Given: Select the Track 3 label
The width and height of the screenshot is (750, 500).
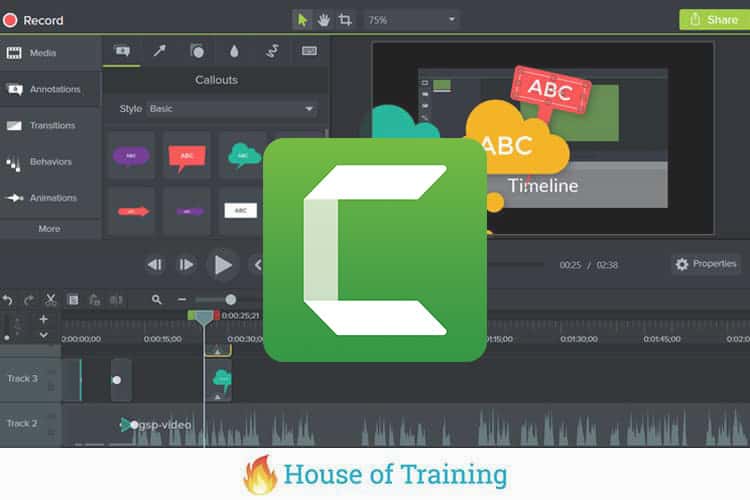Looking at the screenshot, I should pos(22,378).
